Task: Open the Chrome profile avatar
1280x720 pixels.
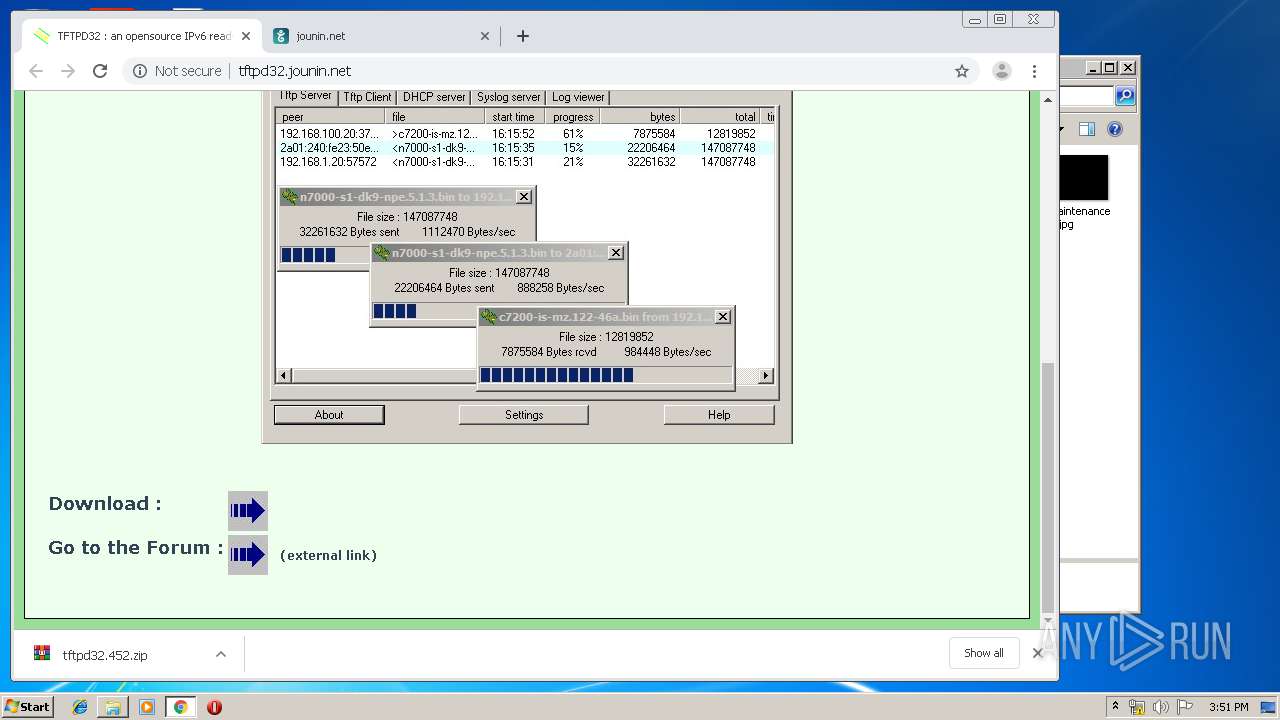Action: 1001,71
